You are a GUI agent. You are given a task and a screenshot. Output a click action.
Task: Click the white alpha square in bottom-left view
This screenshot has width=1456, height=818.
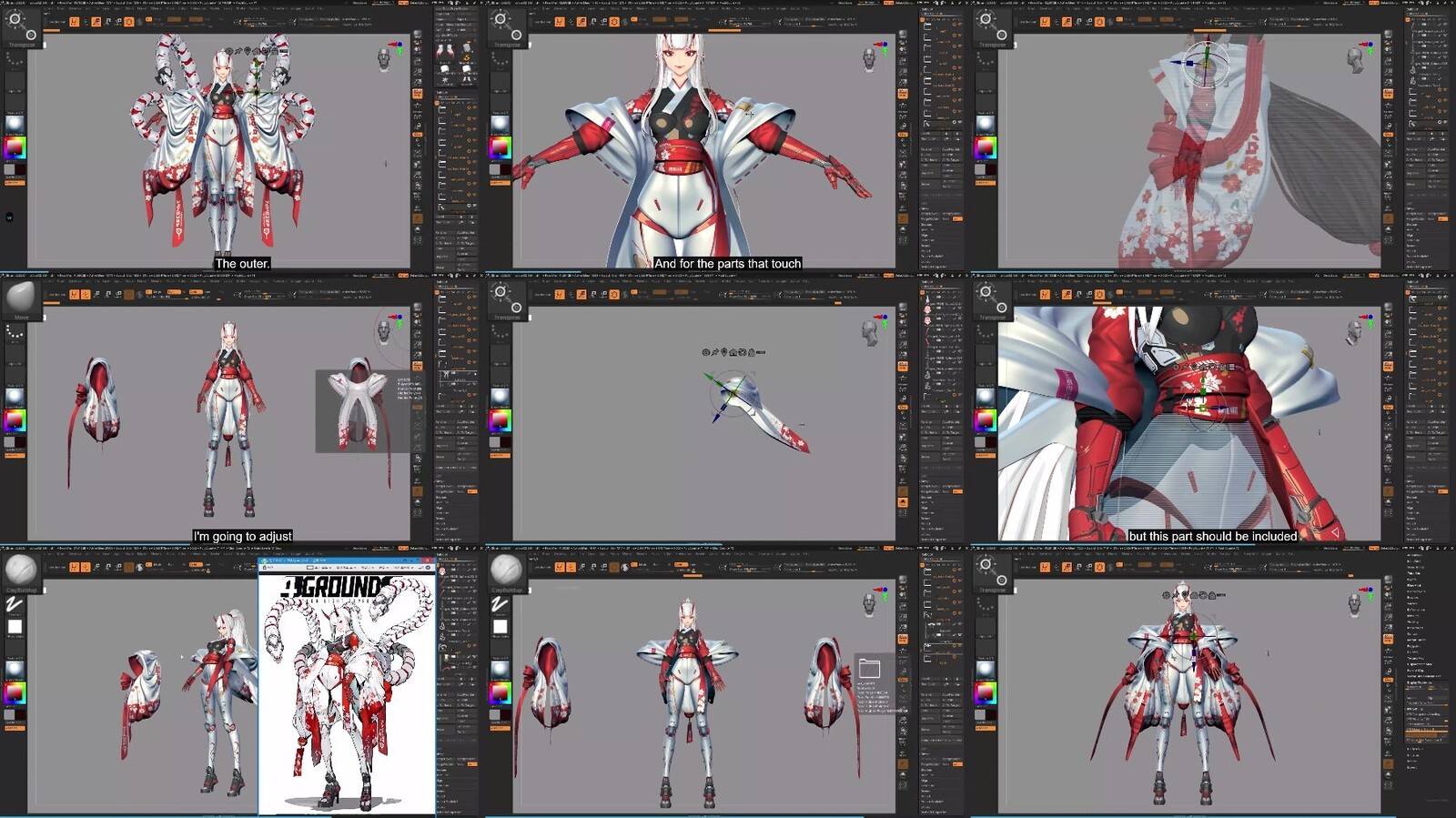click(x=15, y=627)
